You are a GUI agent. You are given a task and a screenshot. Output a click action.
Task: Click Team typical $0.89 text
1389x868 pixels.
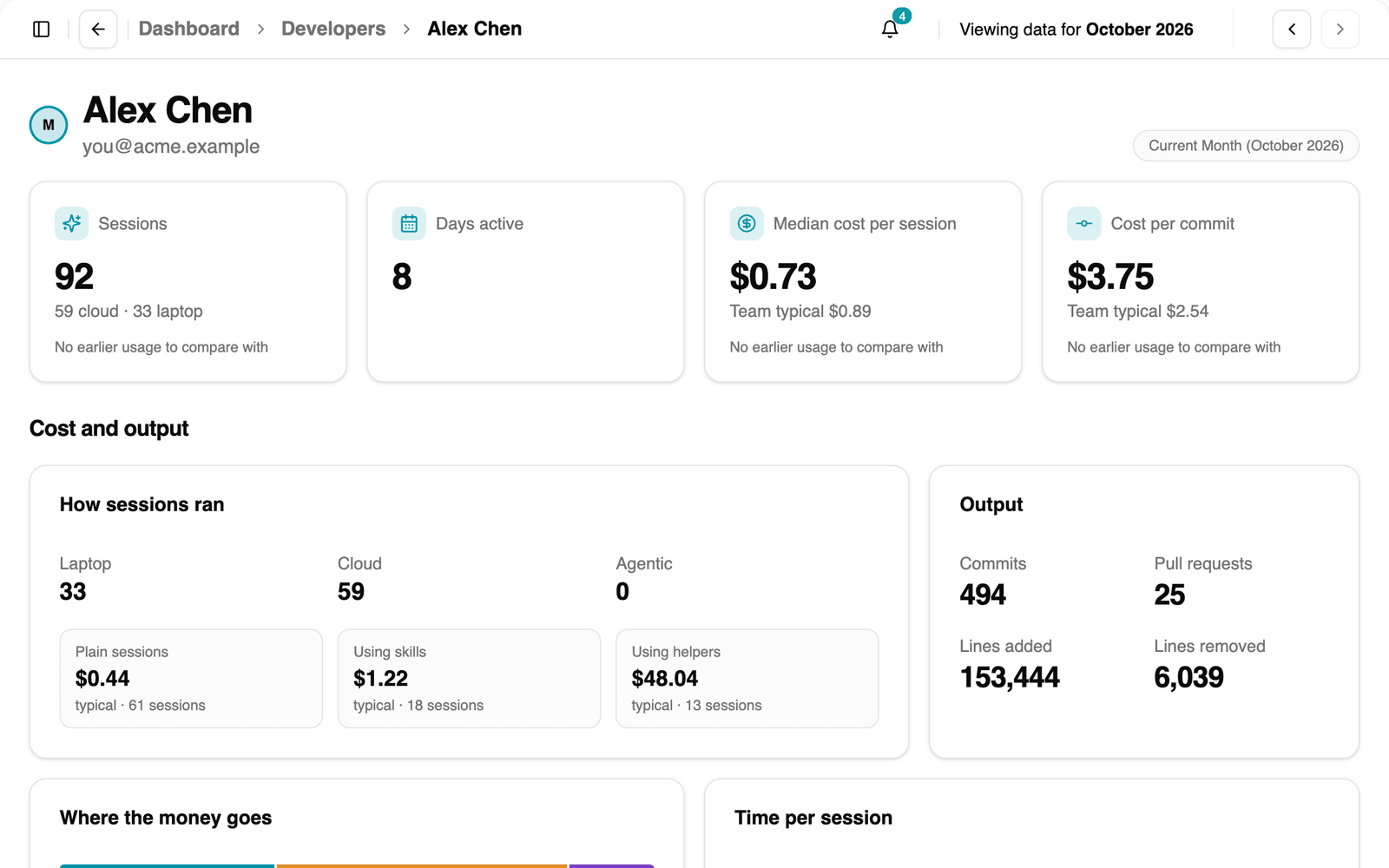[x=800, y=311]
